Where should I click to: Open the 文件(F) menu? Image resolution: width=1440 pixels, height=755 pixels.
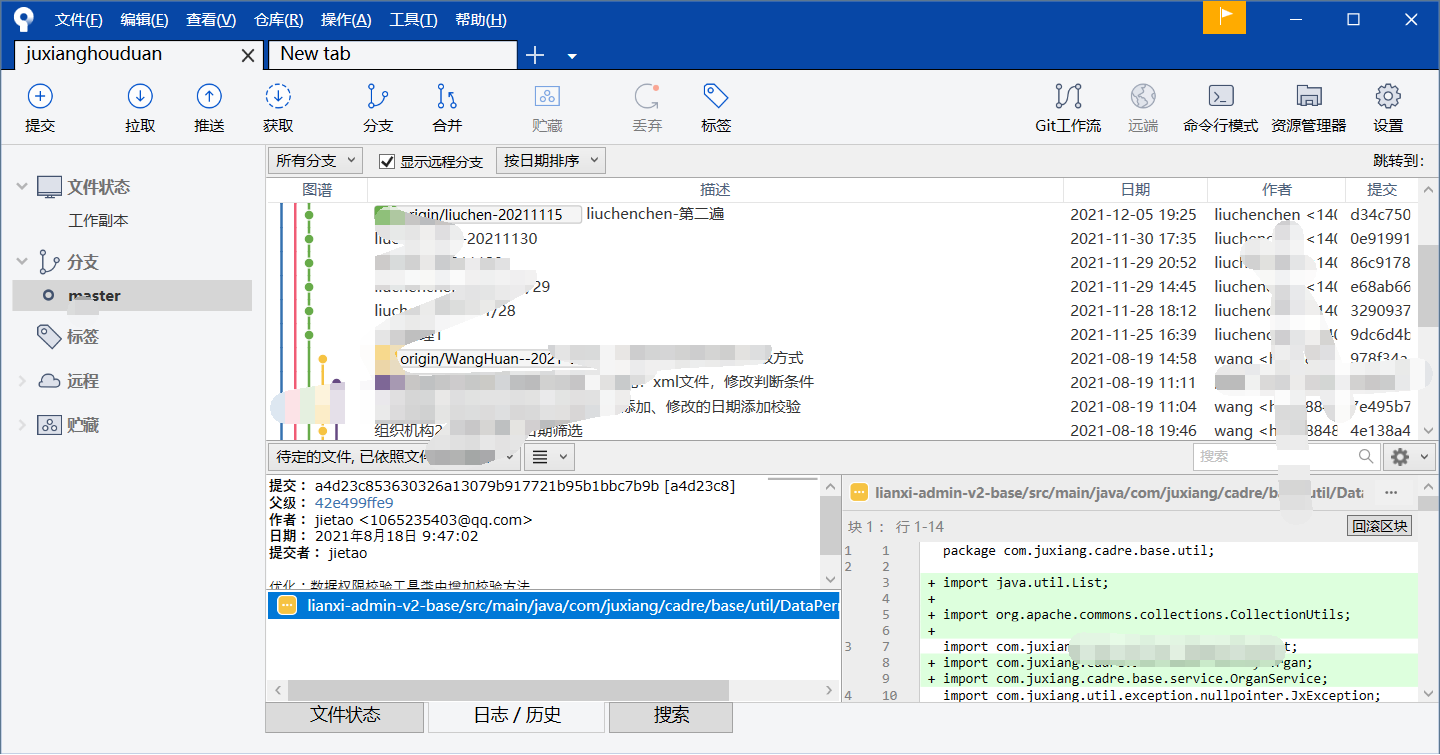click(79, 20)
